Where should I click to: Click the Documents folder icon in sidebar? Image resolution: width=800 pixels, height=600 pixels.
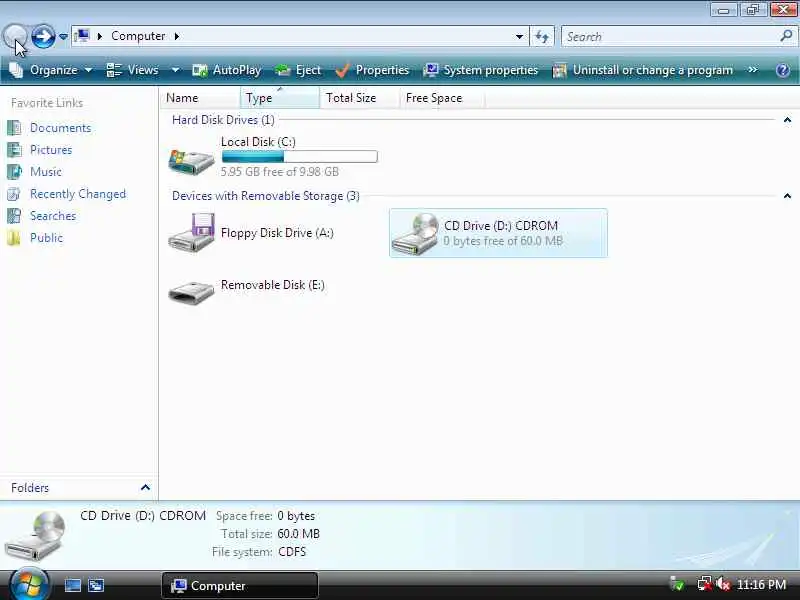coord(14,128)
